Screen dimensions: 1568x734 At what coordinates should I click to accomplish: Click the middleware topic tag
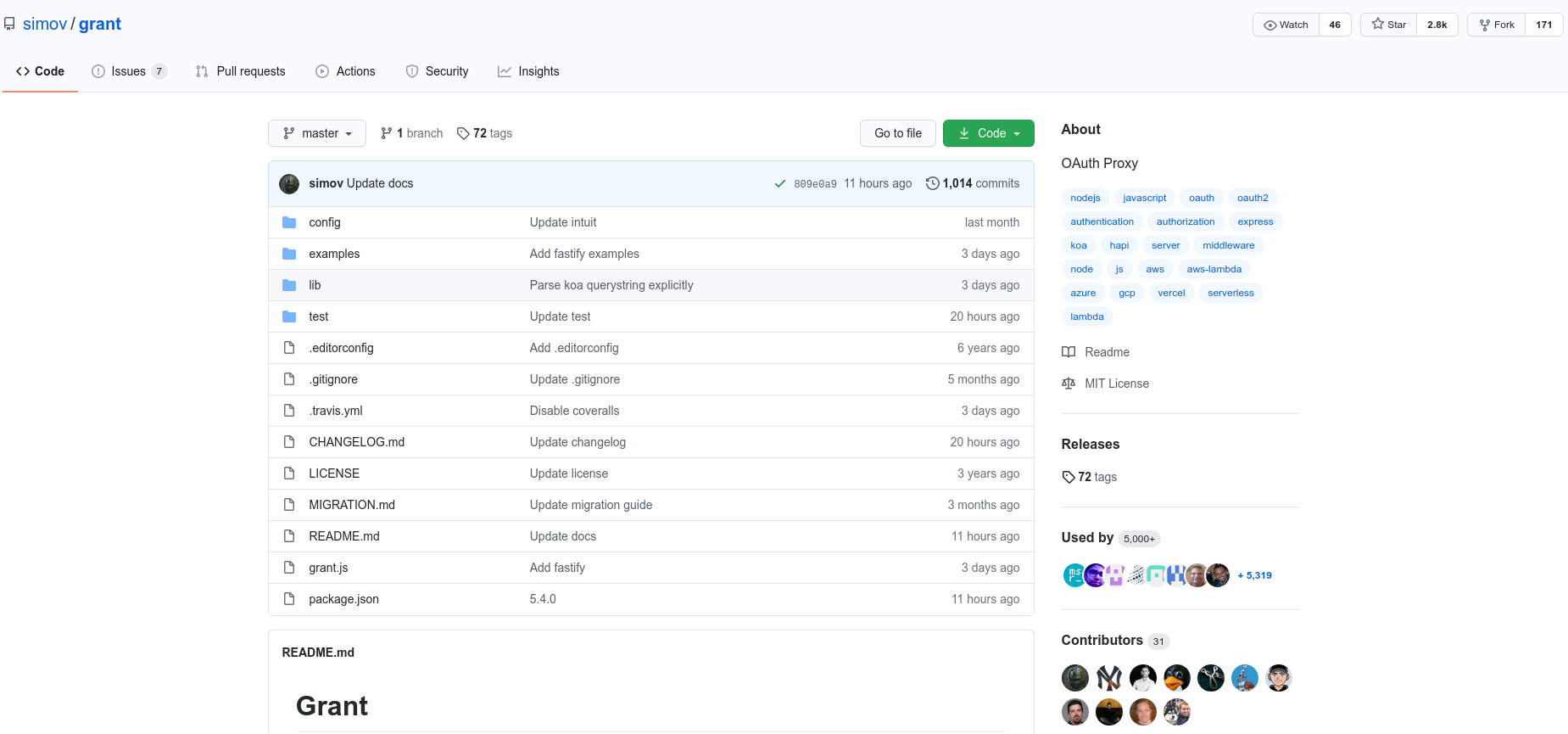click(x=1228, y=245)
